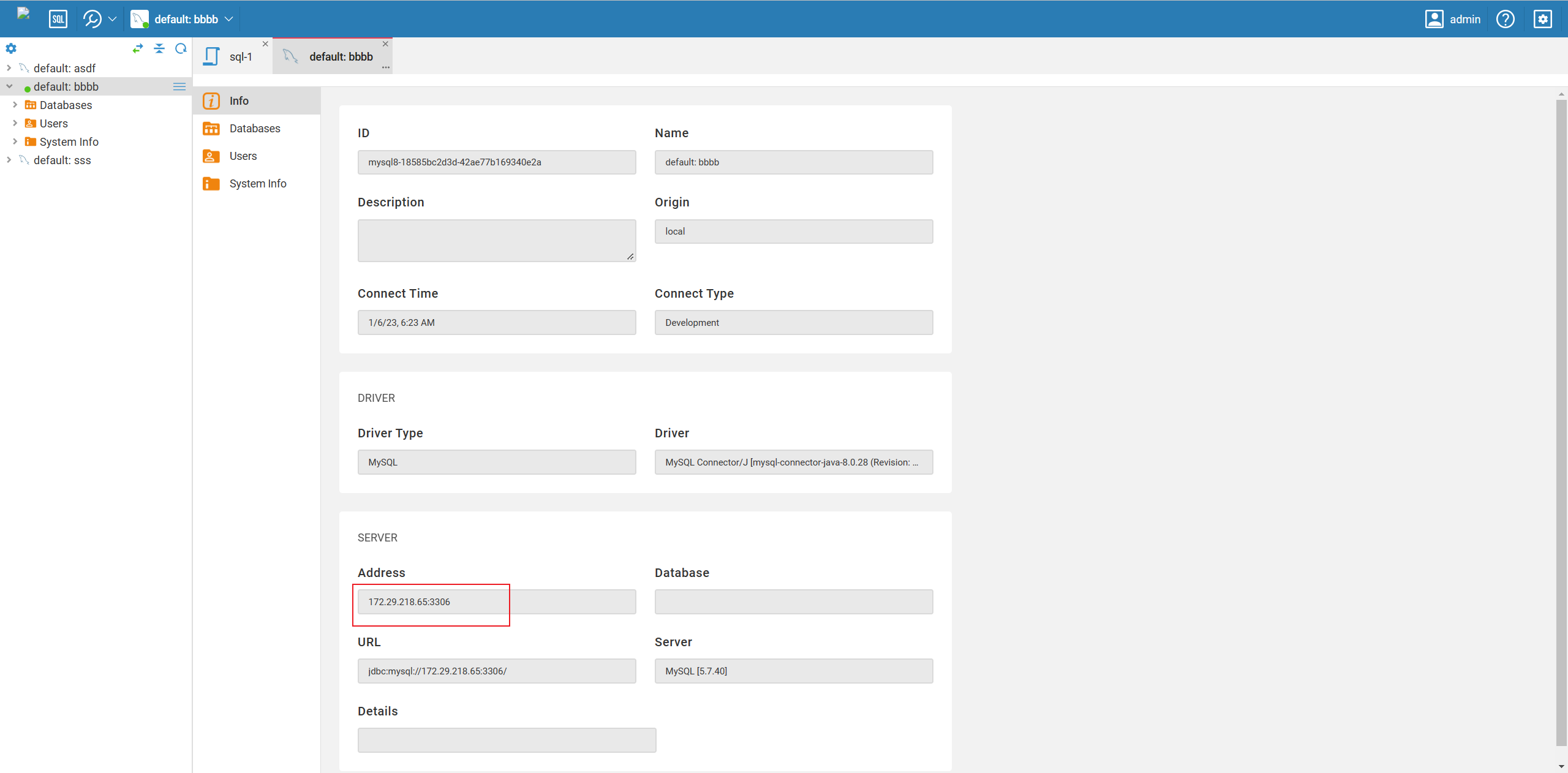The width and height of the screenshot is (1568, 773).
Task: Open a new SQL editor from the top bar
Action: pos(58,18)
